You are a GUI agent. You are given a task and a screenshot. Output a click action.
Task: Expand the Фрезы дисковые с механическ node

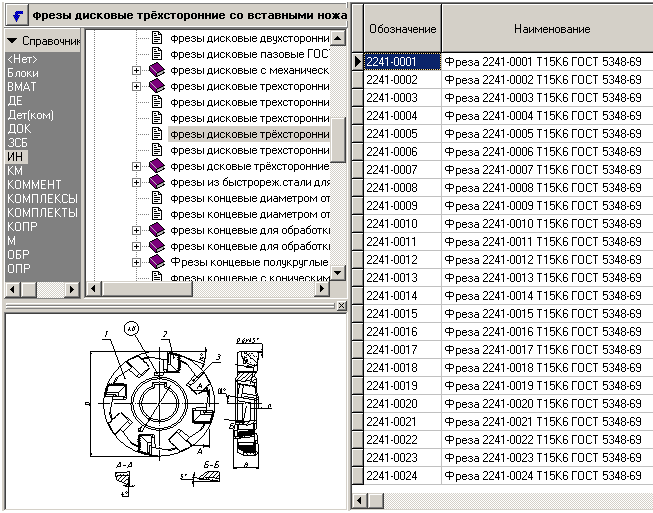[136, 70]
